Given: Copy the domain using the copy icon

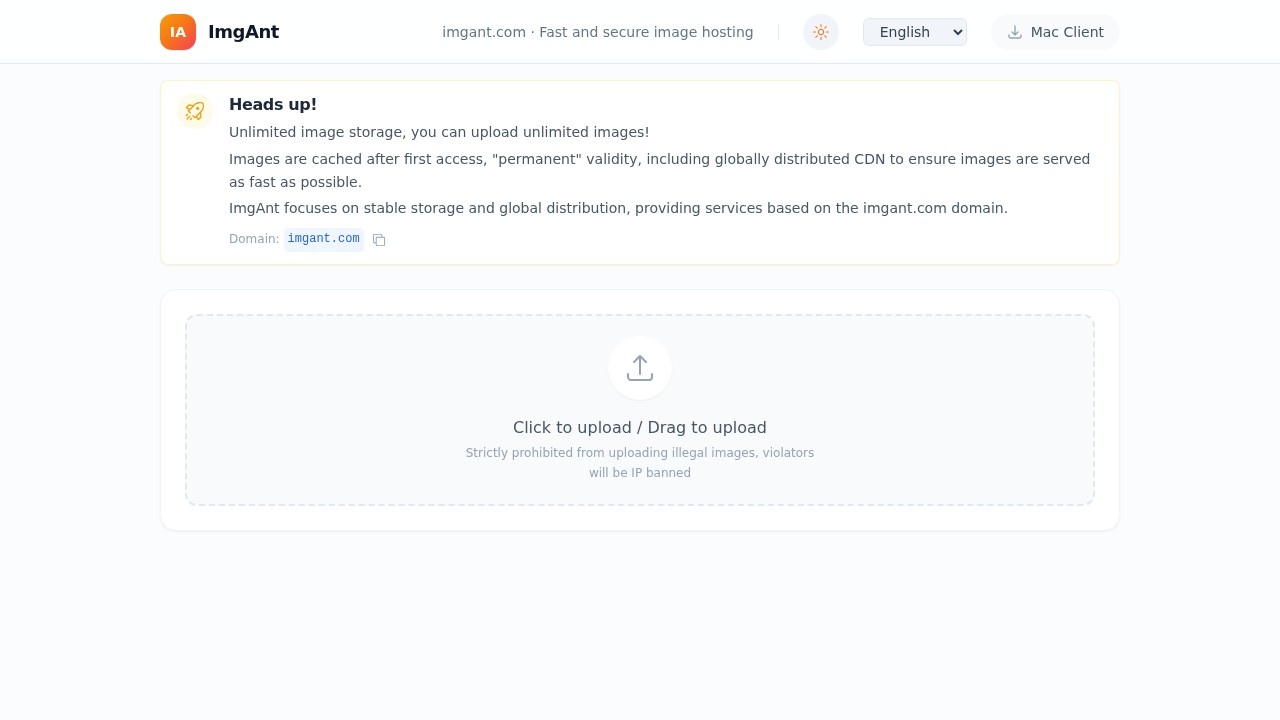Looking at the screenshot, I should pyautogui.click(x=379, y=240).
